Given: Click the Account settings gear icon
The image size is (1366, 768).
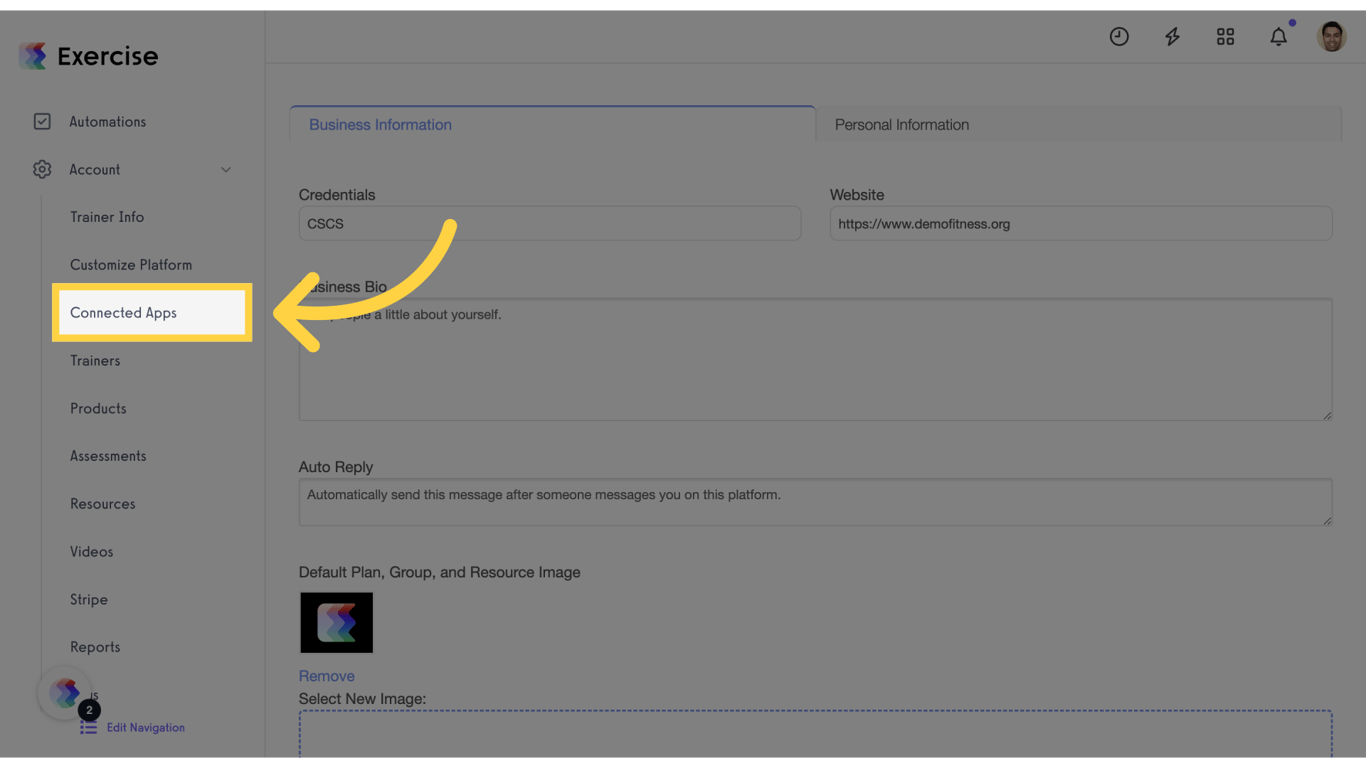Looking at the screenshot, I should coord(42,169).
